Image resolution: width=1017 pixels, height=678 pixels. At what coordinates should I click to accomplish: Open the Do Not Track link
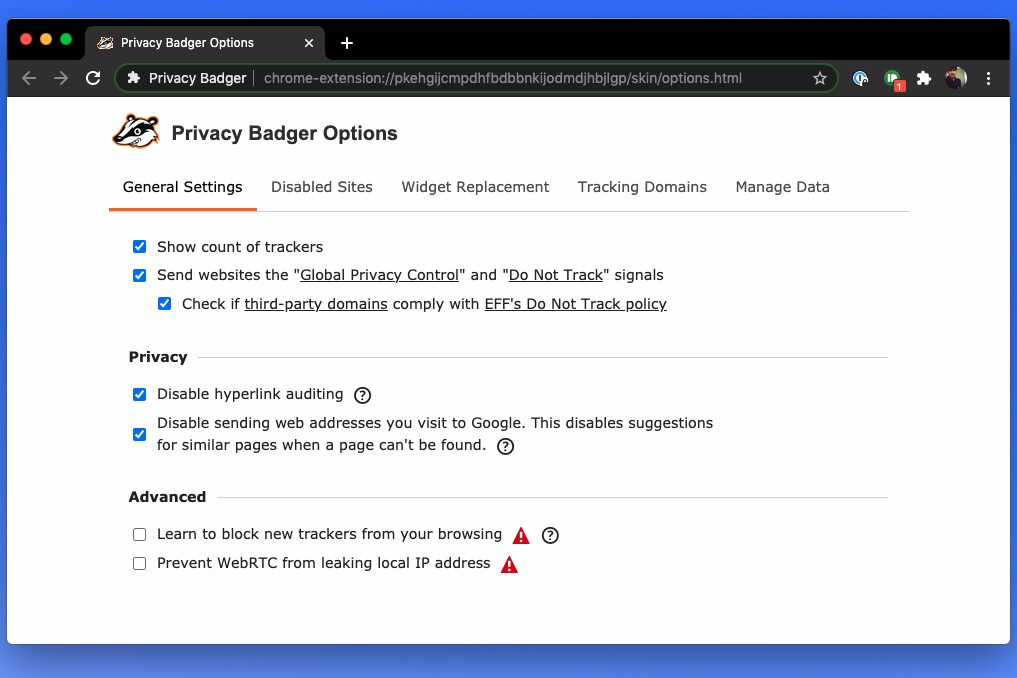556,275
